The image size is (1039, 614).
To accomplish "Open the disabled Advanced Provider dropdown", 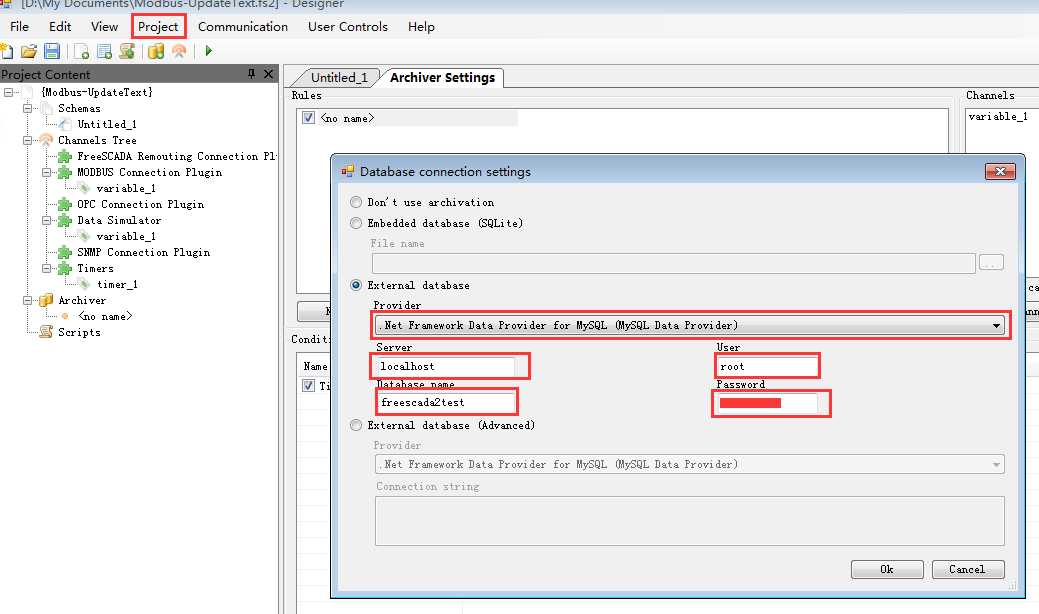I will tap(689, 464).
